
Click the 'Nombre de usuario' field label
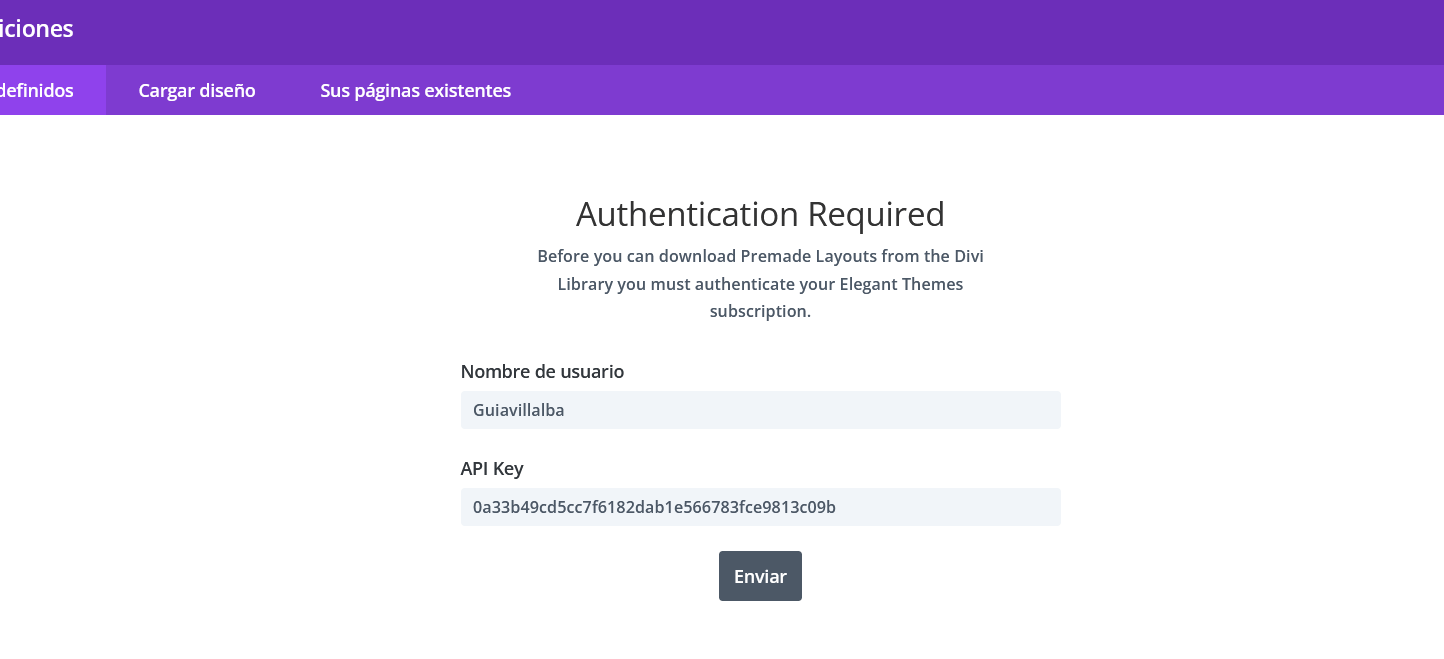(x=542, y=372)
